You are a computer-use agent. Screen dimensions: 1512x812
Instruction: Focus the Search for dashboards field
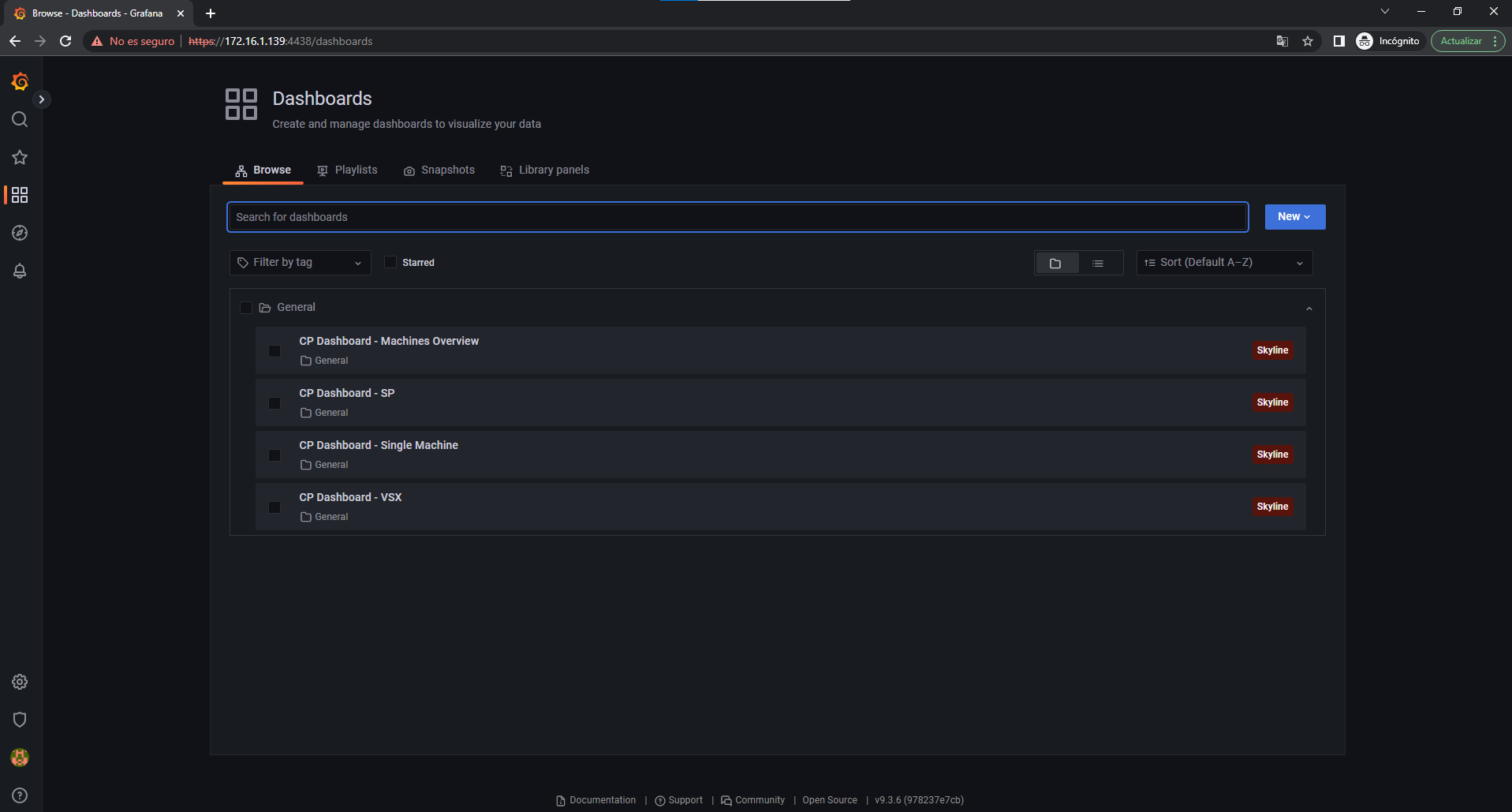(x=737, y=217)
